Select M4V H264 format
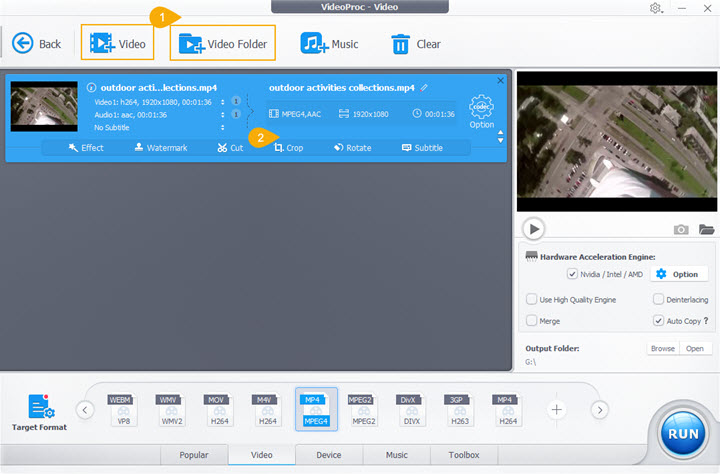 click(x=268, y=409)
